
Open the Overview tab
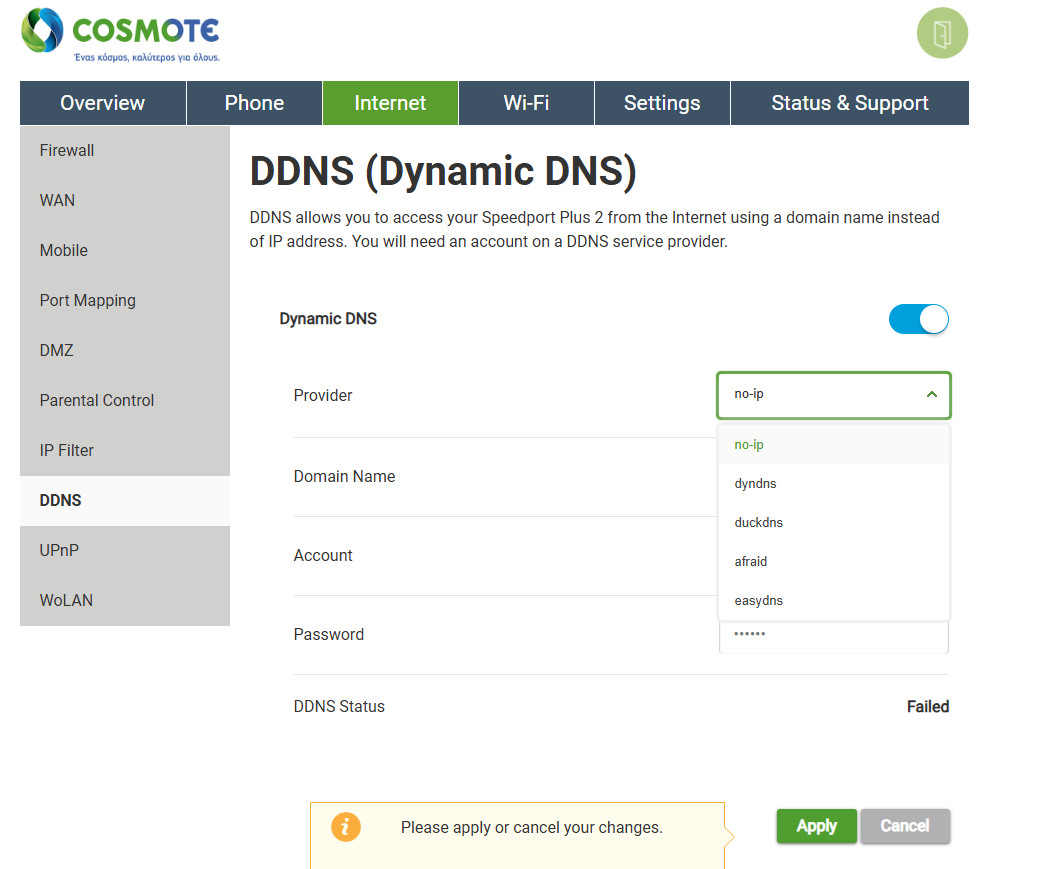coord(103,103)
